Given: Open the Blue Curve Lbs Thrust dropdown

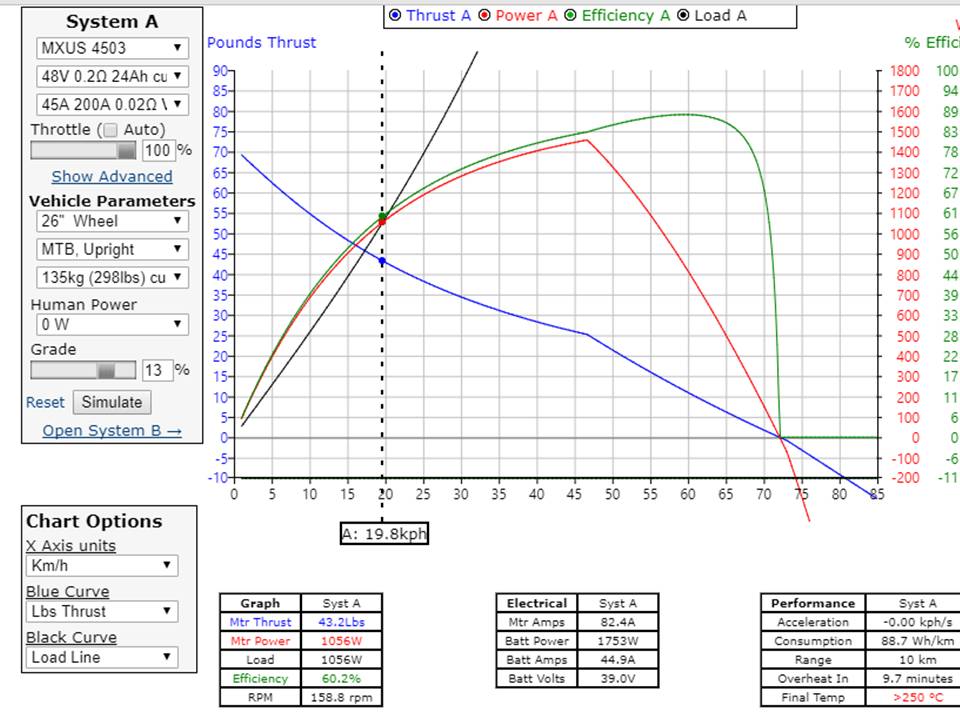Looking at the screenshot, I should 102,611.
